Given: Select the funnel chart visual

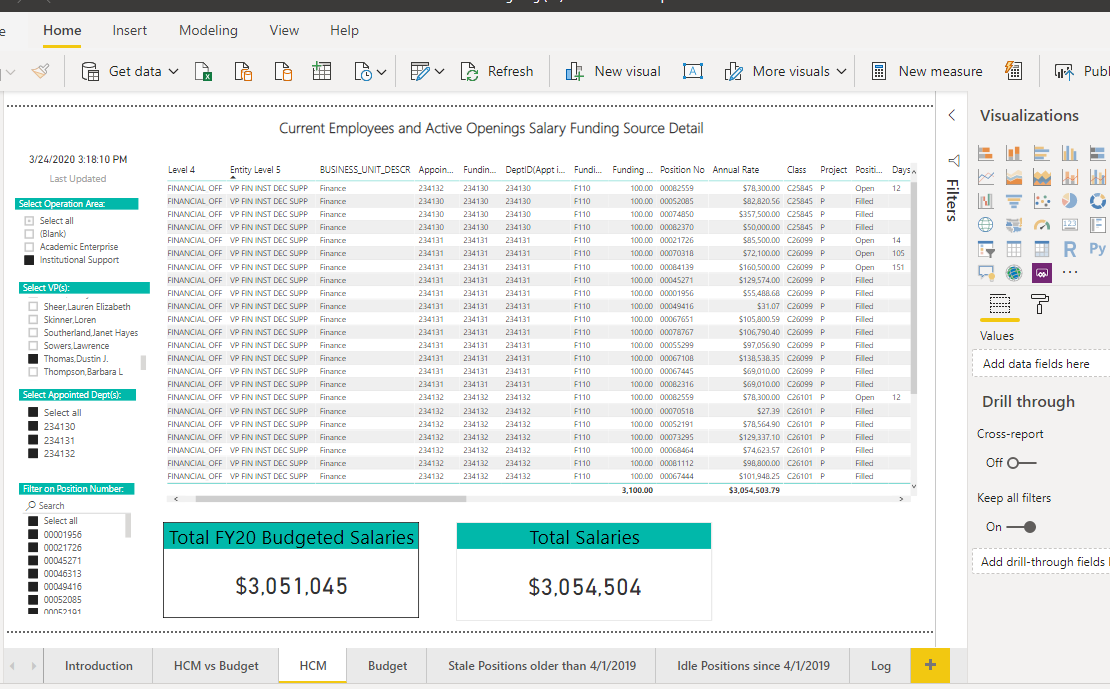Looking at the screenshot, I should [x=1014, y=201].
